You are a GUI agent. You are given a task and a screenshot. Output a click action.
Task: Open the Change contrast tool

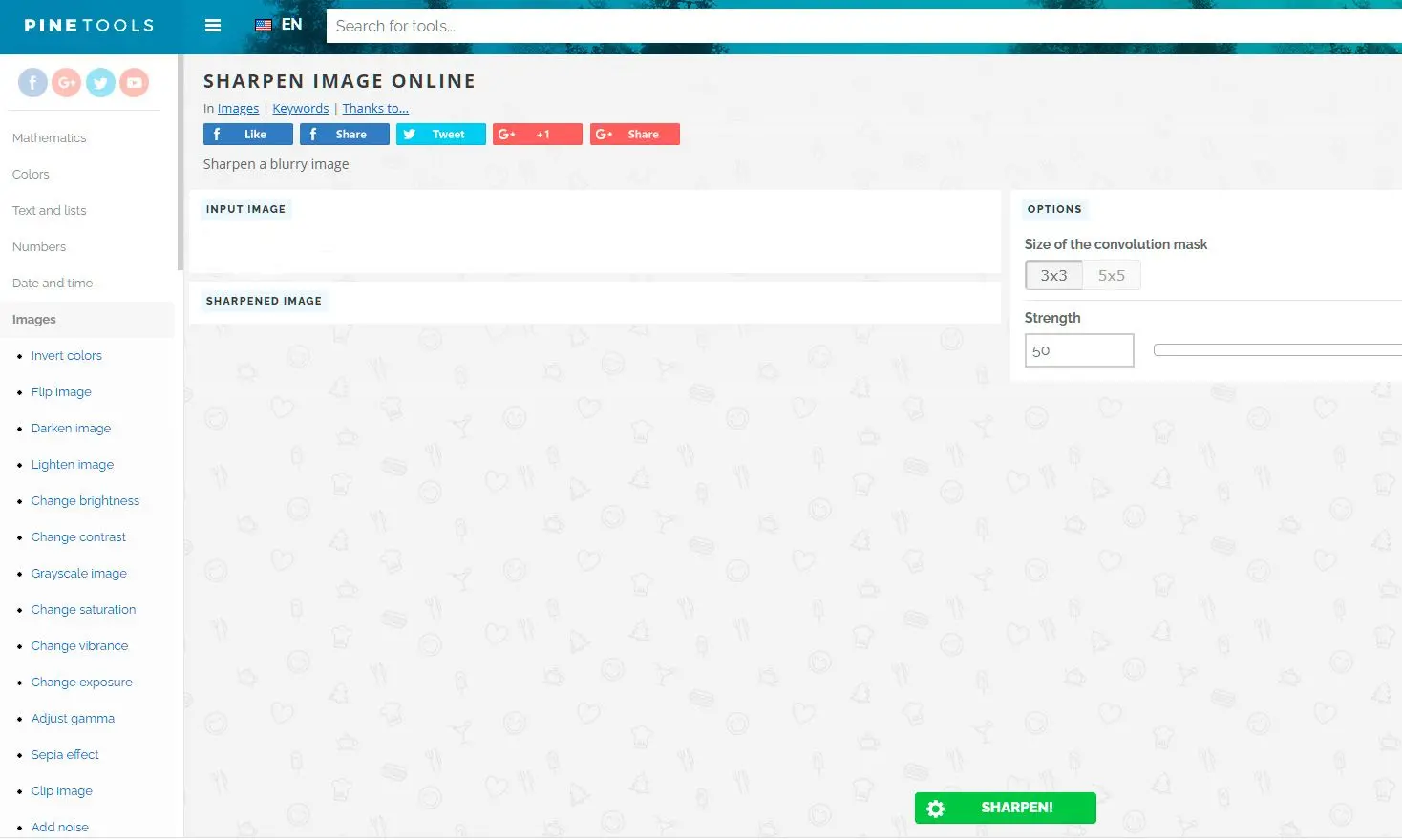(78, 537)
